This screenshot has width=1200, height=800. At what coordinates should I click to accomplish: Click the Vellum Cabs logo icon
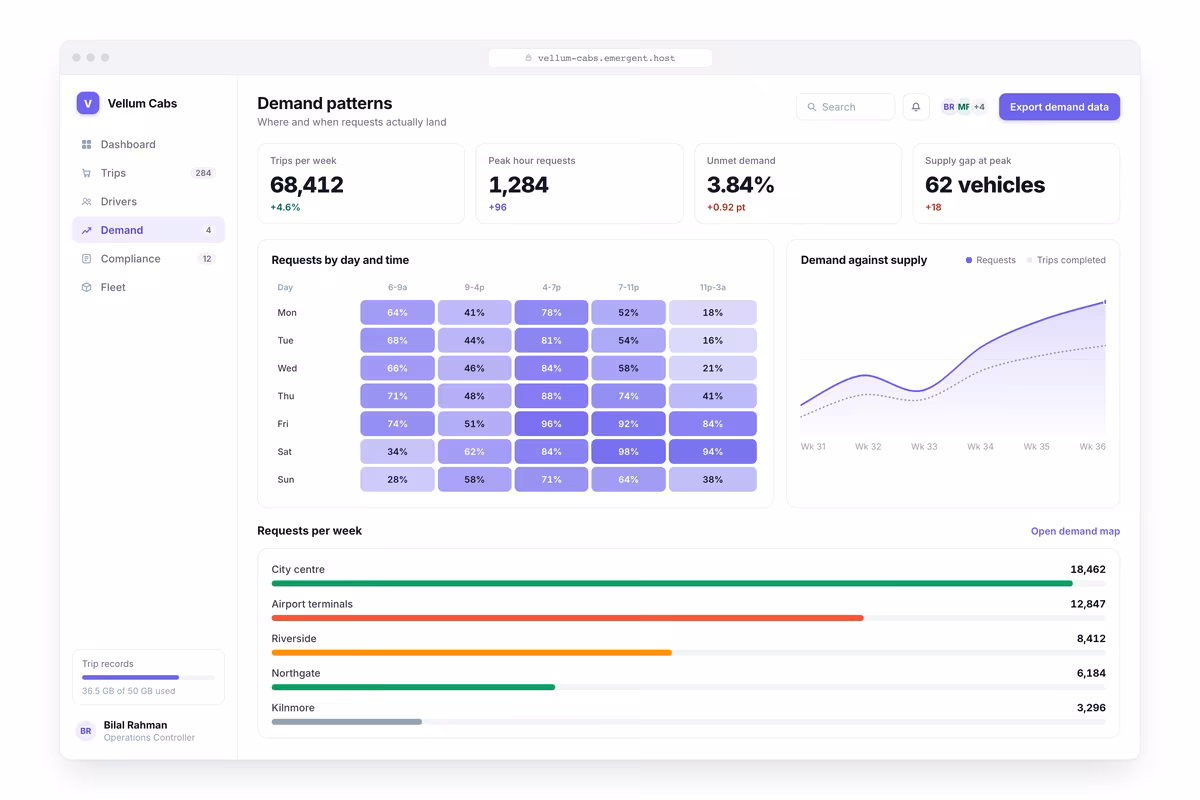click(88, 103)
